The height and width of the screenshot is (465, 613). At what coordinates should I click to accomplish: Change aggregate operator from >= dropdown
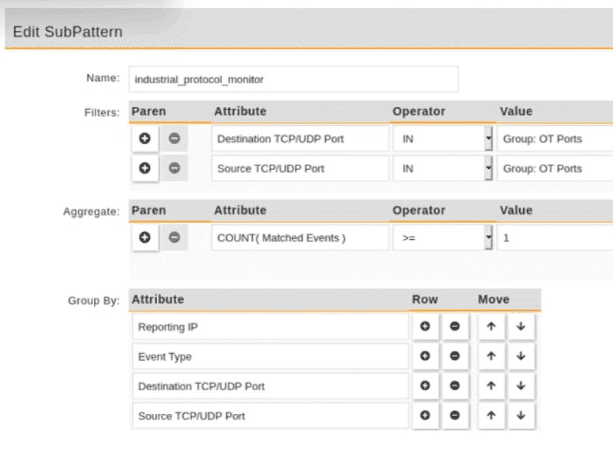pyautogui.click(x=488, y=237)
